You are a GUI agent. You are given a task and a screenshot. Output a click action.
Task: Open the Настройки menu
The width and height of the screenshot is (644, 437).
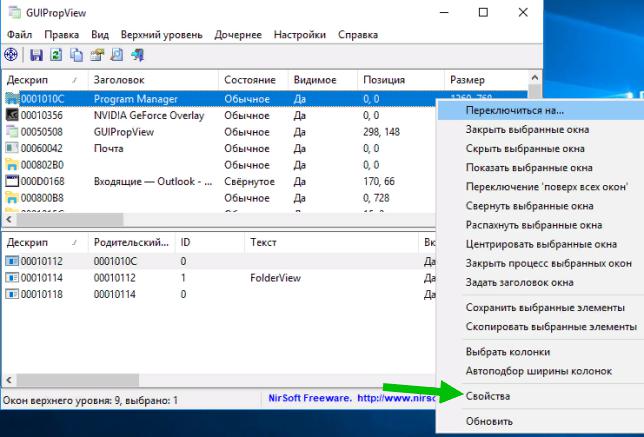coord(299,34)
